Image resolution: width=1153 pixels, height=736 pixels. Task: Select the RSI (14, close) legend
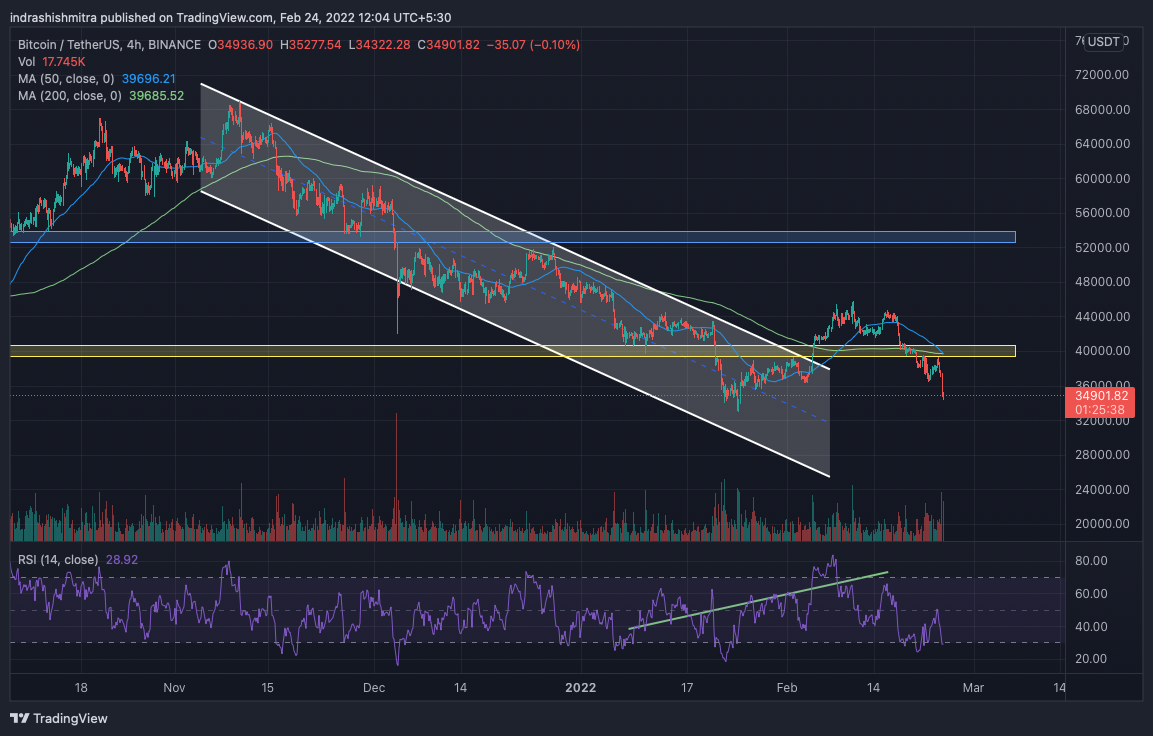pyautogui.click(x=56, y=559)
